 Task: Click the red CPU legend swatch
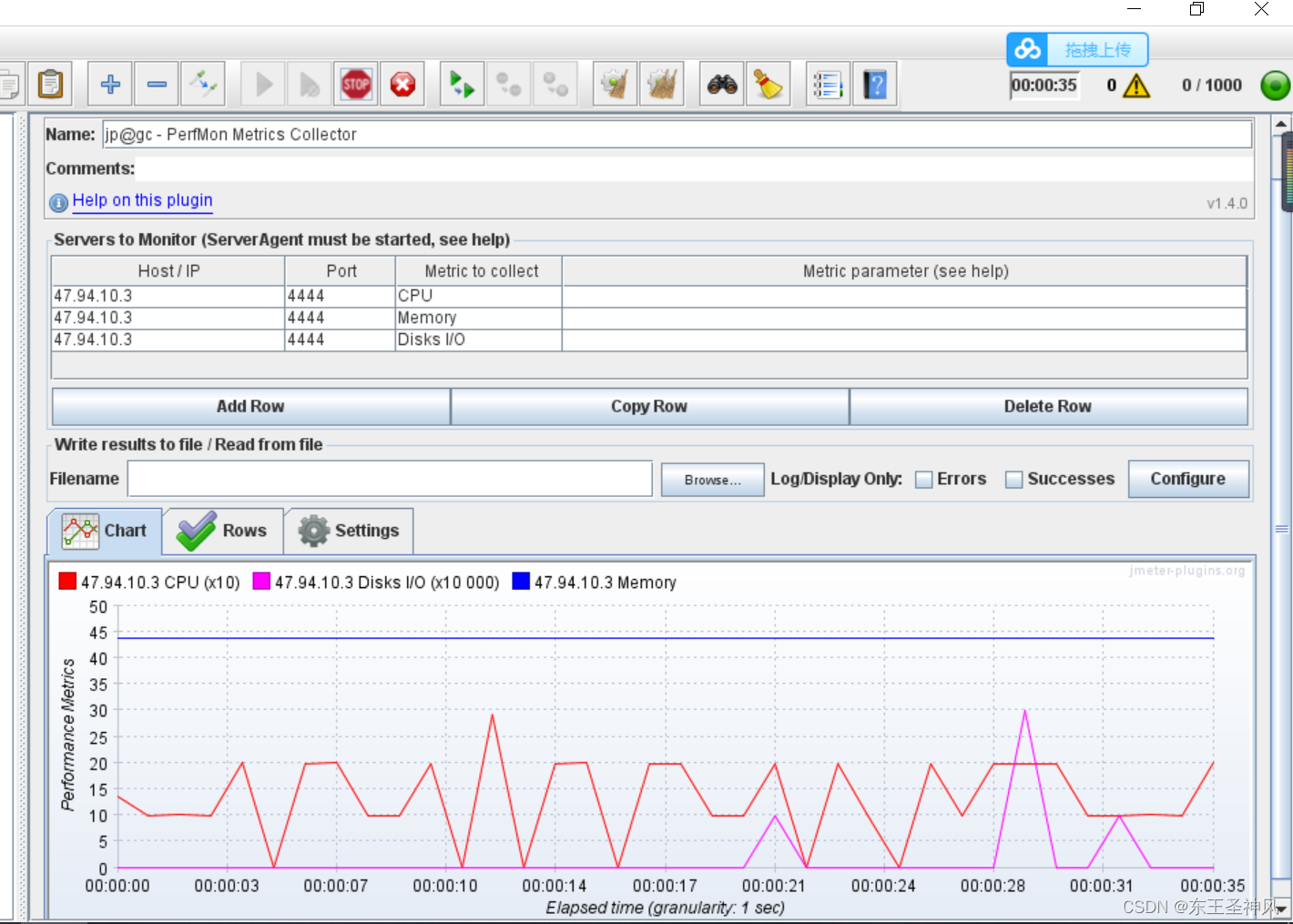pyautogui.click(x=67, y=582)
